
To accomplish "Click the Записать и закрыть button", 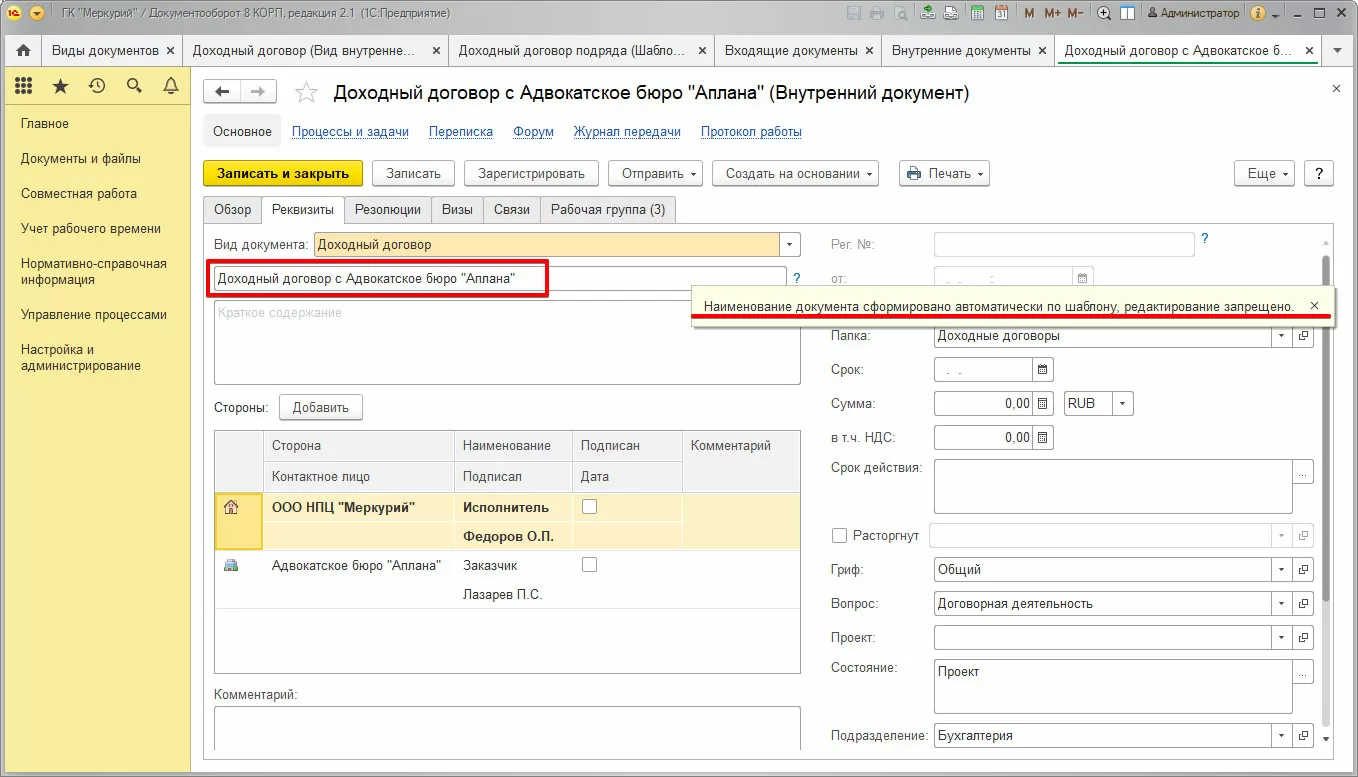I will point(283,173).
